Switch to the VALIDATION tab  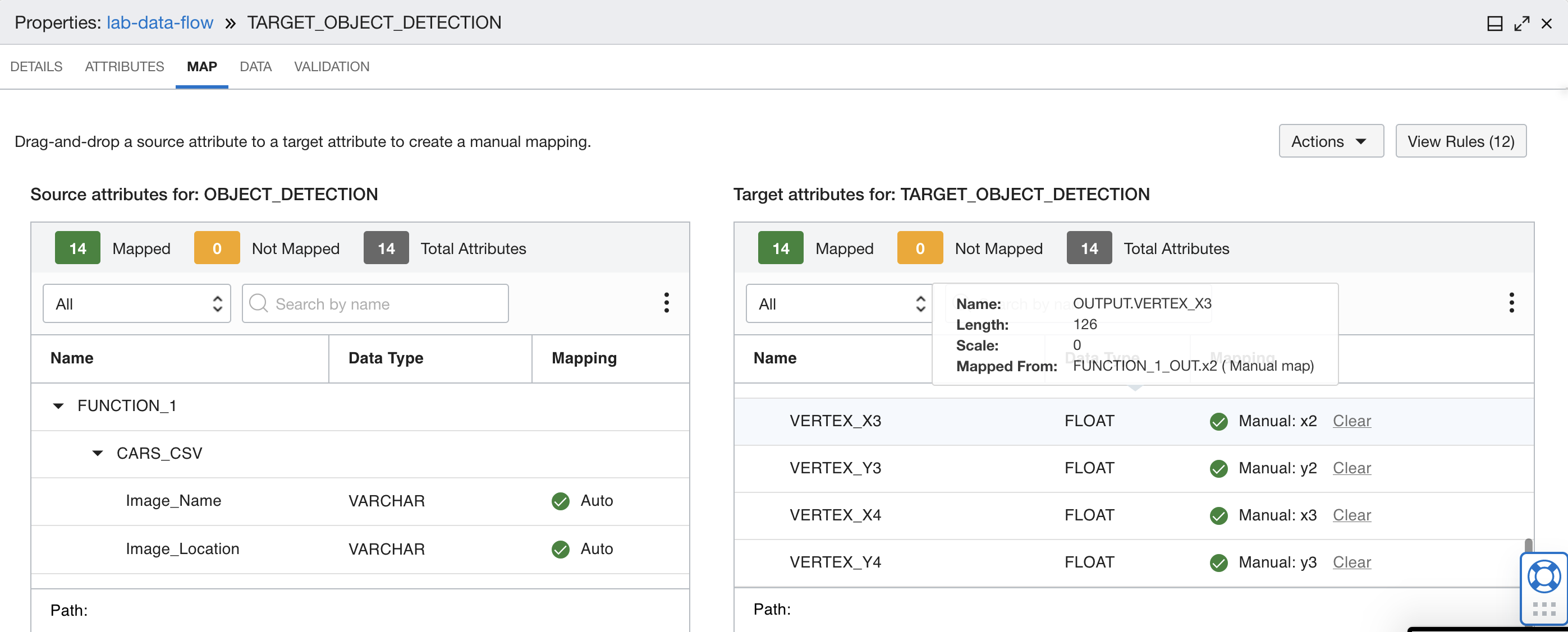(331, 66)
